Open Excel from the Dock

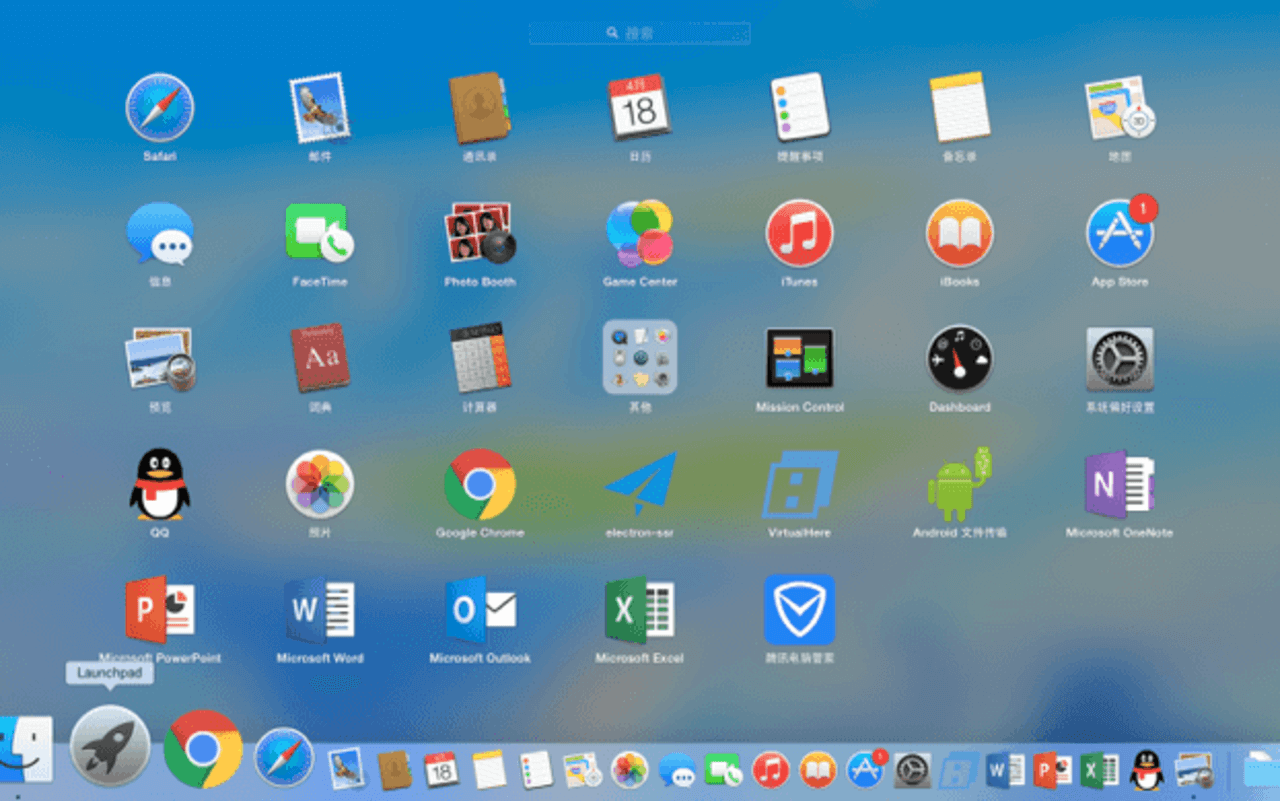(x=1099, y=770)
